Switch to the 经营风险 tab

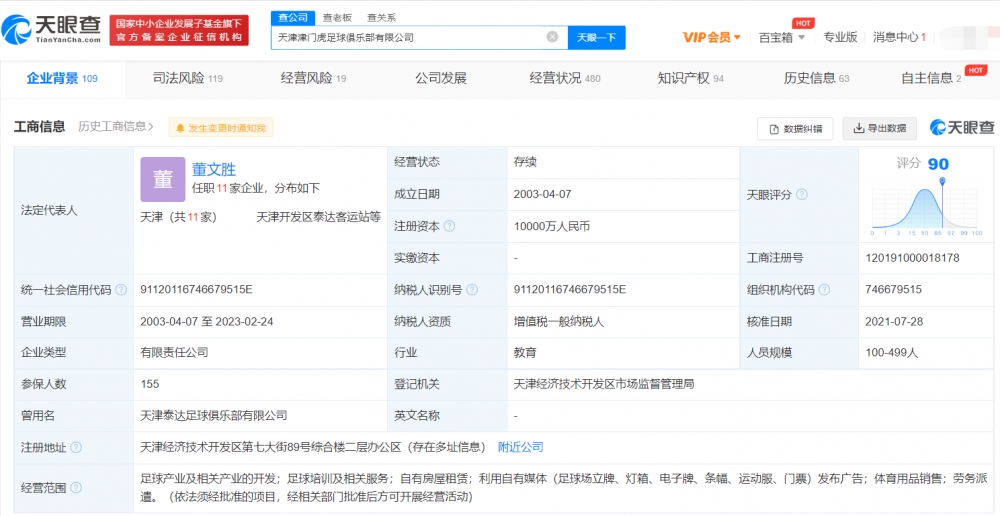click(313, 78)
